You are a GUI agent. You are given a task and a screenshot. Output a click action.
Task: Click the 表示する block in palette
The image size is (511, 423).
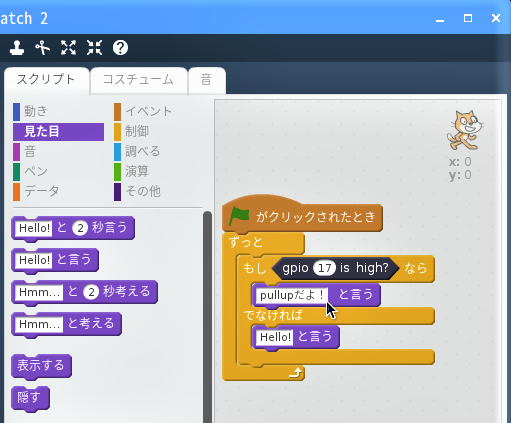coord(41,366)
